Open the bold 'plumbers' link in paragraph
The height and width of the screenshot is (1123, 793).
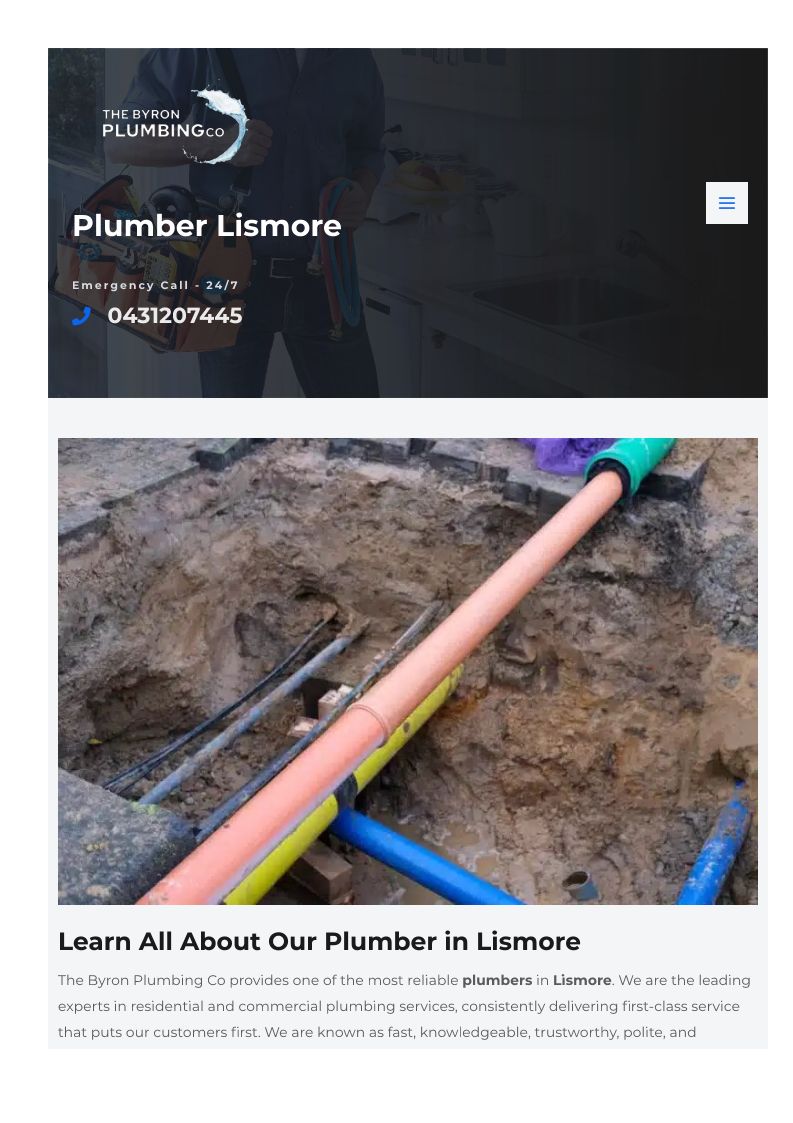497,980
